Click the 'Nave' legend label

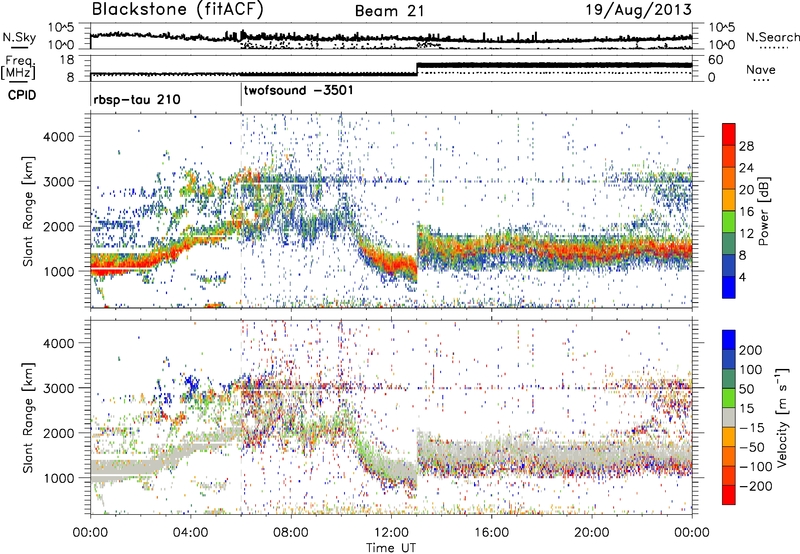[761, 70]
